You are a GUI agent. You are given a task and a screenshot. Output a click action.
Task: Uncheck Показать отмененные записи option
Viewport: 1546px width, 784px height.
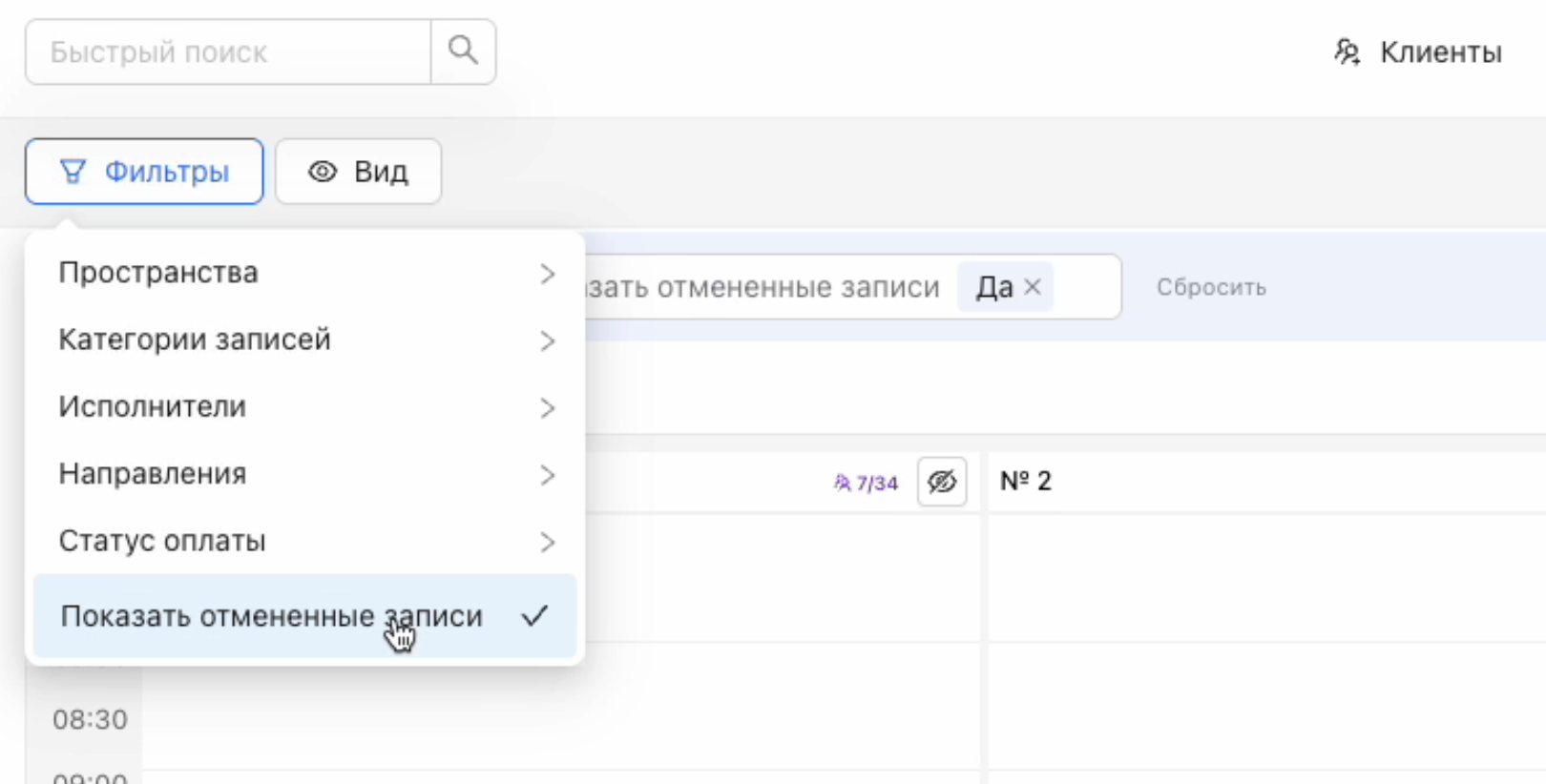click(x=304, y=616)
